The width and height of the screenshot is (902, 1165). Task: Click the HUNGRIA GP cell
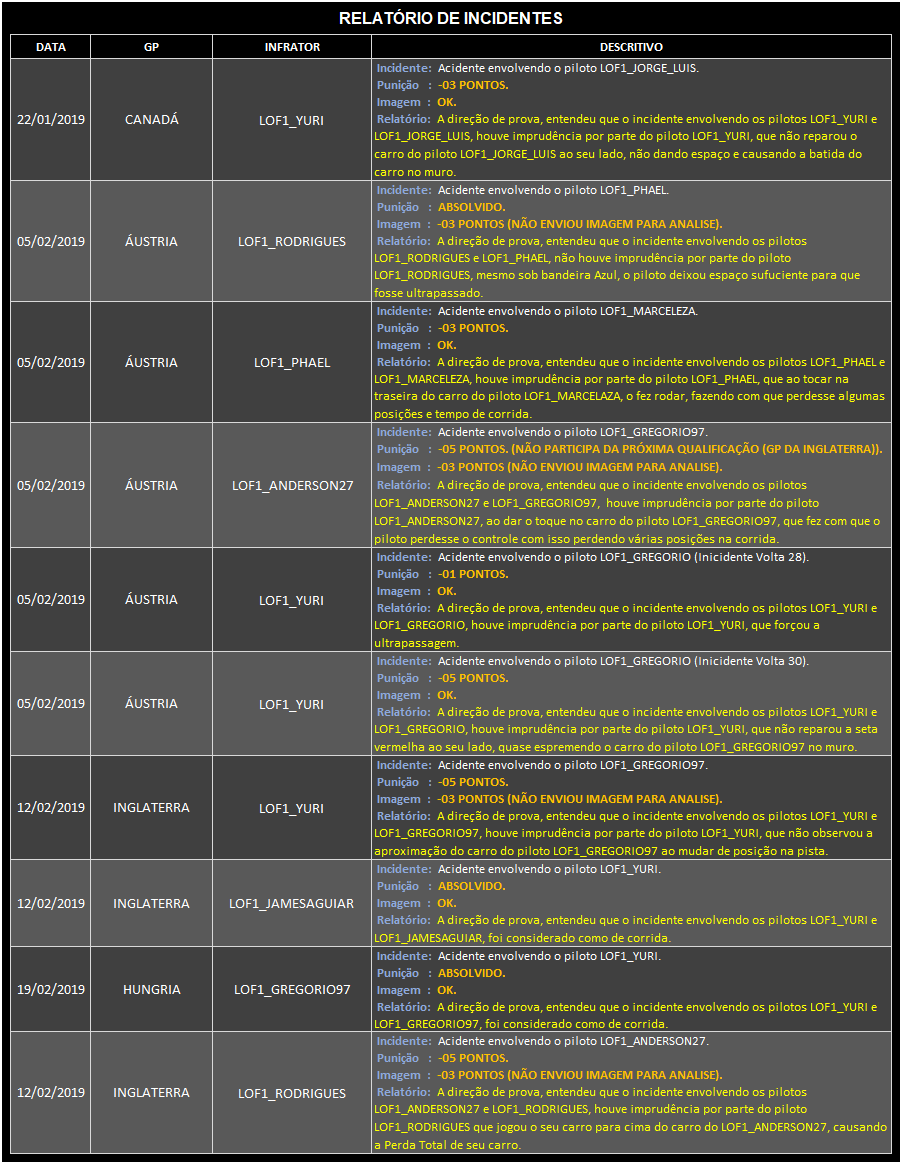click(x=152, y=990)
